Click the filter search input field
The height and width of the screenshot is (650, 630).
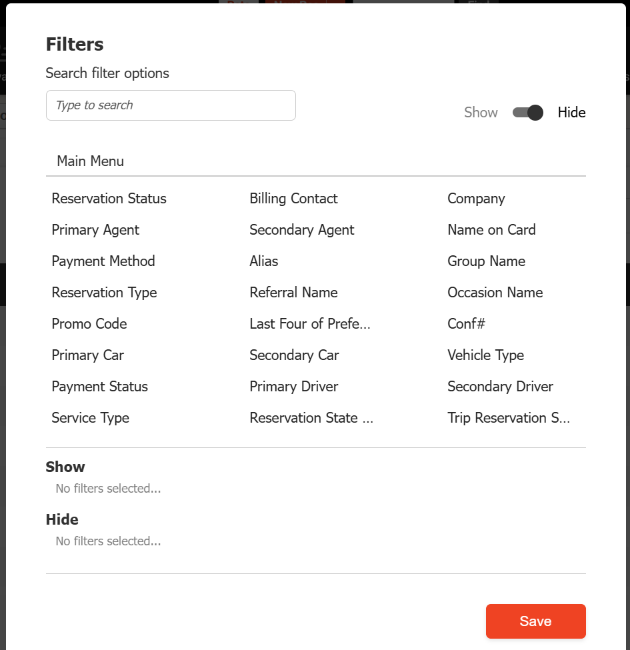coord(171,106)
